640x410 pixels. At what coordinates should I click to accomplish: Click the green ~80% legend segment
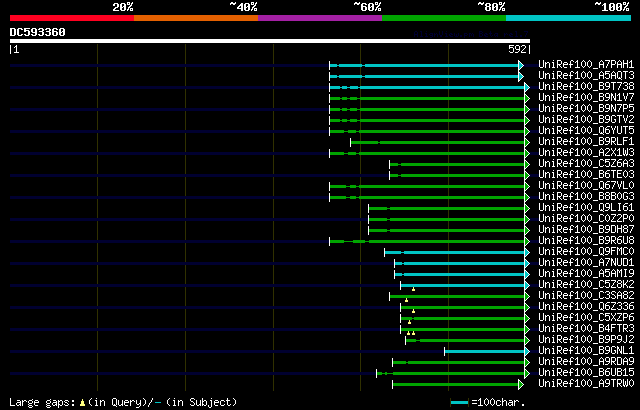(x=444, y=18)
